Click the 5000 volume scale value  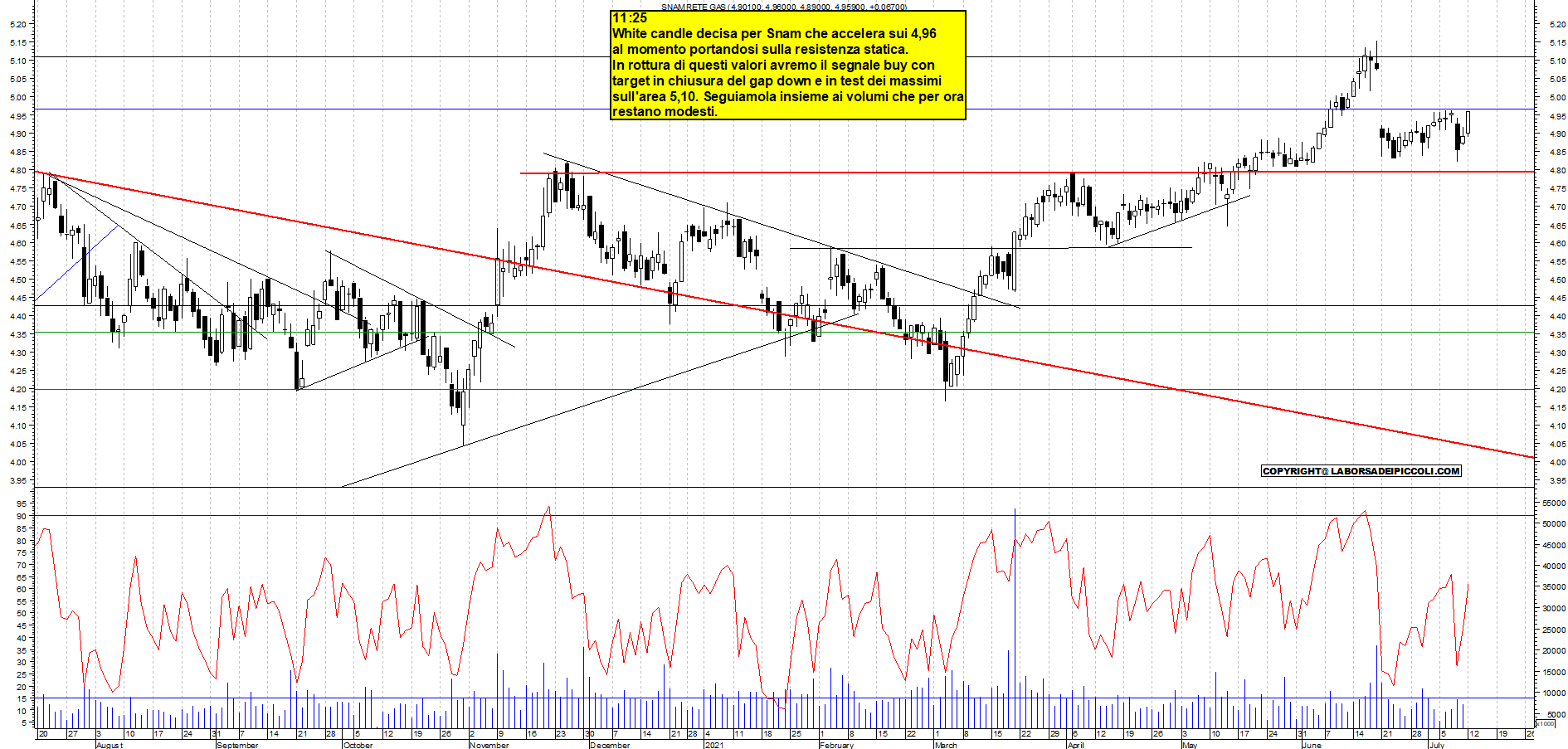coord(1556,714)
